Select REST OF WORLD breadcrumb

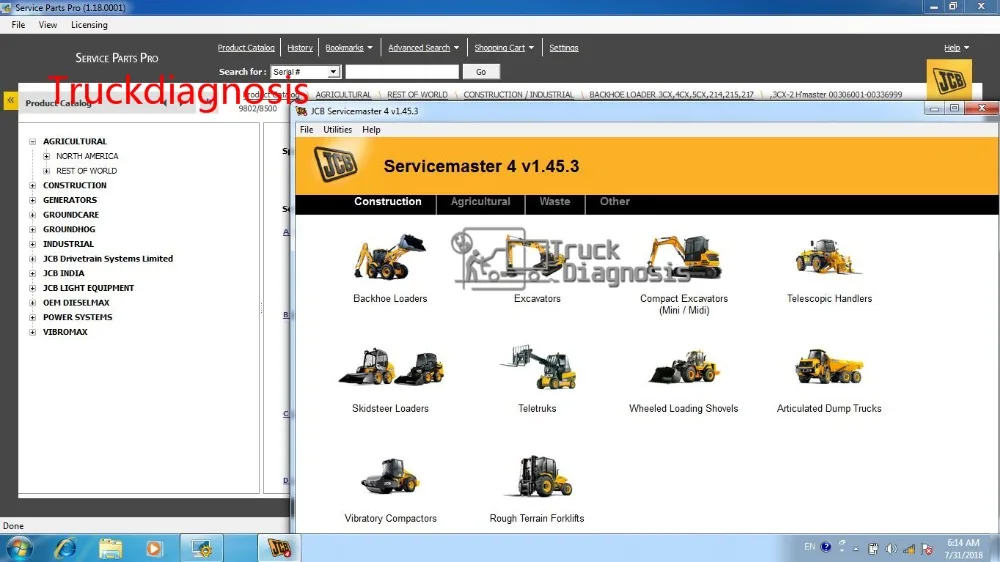point(417,94)
